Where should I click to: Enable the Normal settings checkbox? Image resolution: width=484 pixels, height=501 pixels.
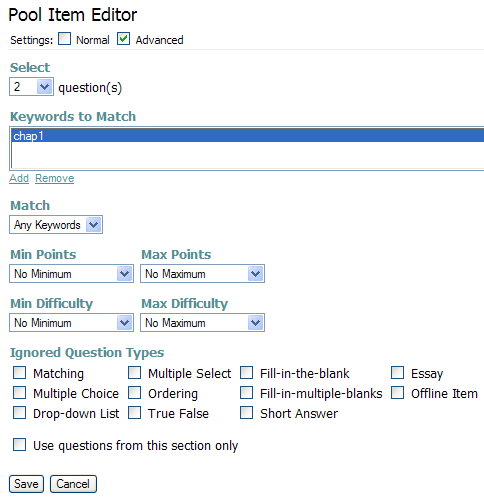coord(64,39)
